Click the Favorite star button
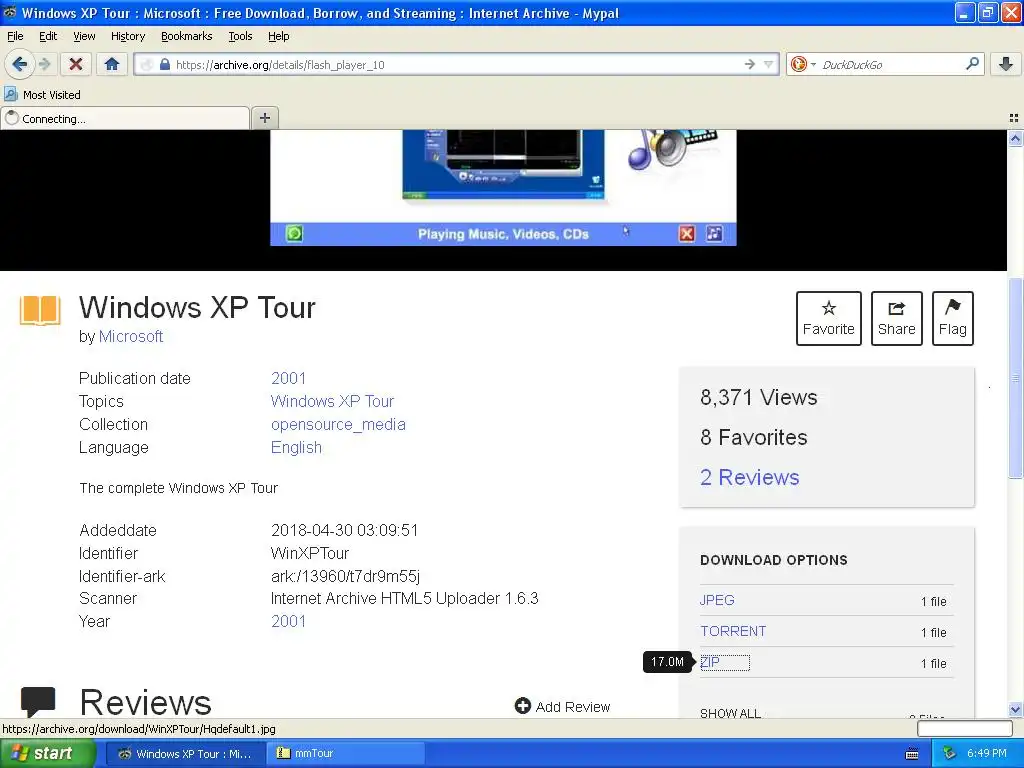The image size is (1024, 768). click(x=829, y=318)
